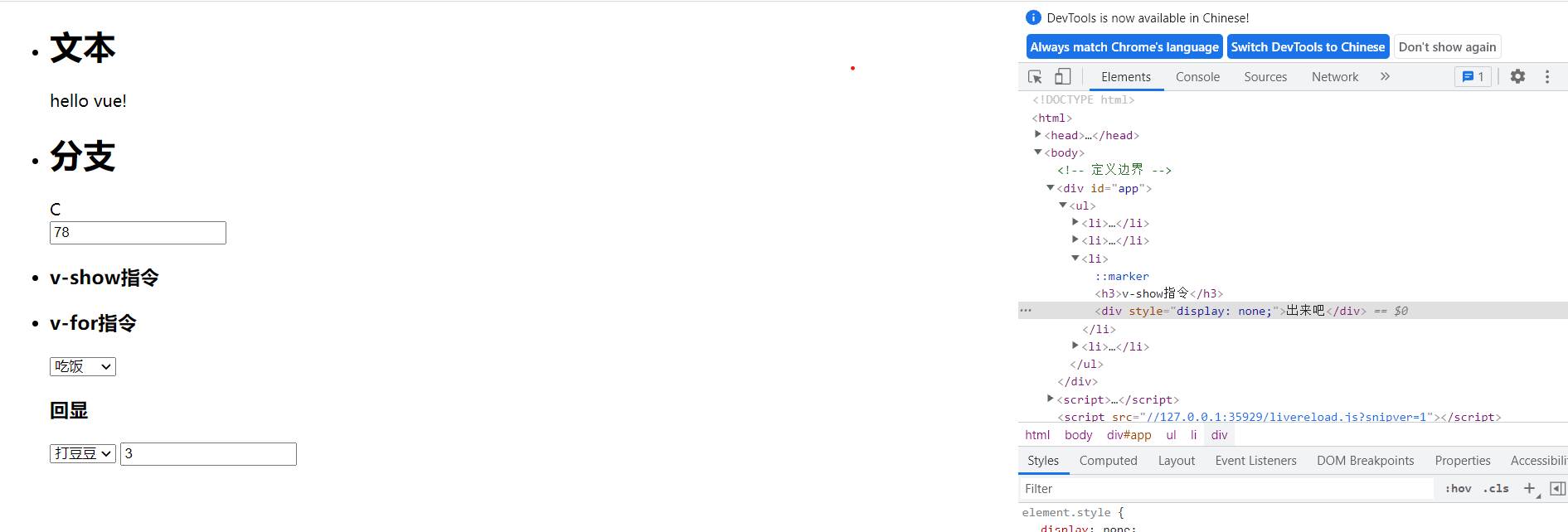The width and height of the screenshot is (1568, 532).
Task: Select the ::marker pseudo-element node
Action: pos(1121,276)
